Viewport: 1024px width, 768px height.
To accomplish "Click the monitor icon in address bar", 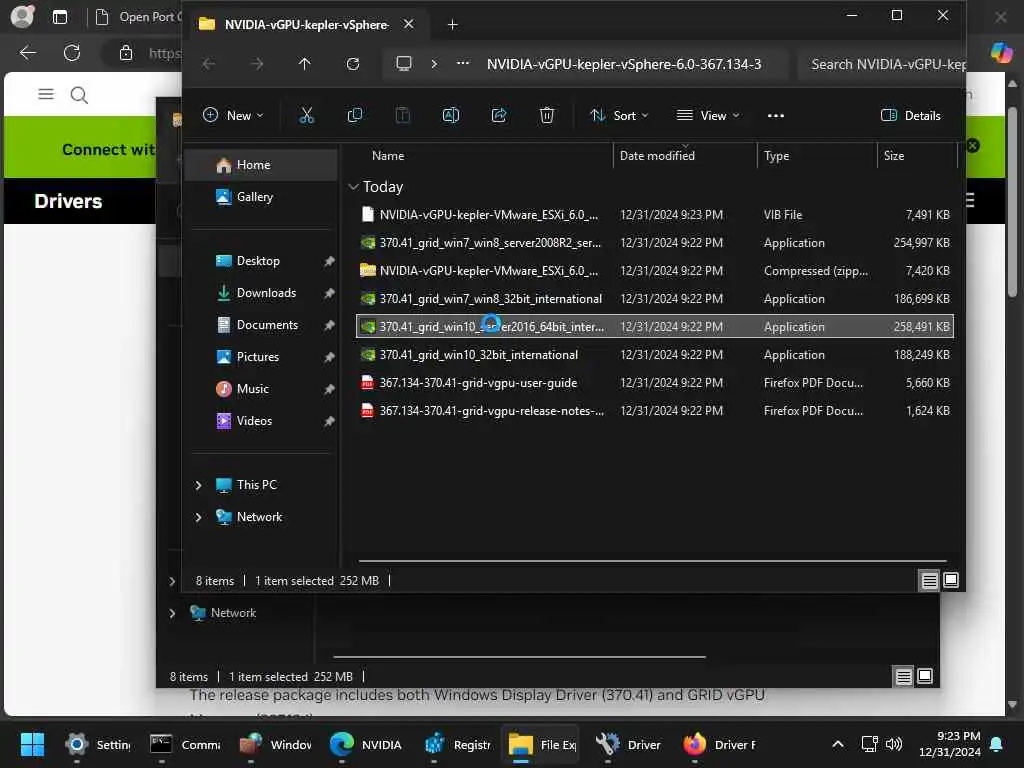I will (404, 63).
